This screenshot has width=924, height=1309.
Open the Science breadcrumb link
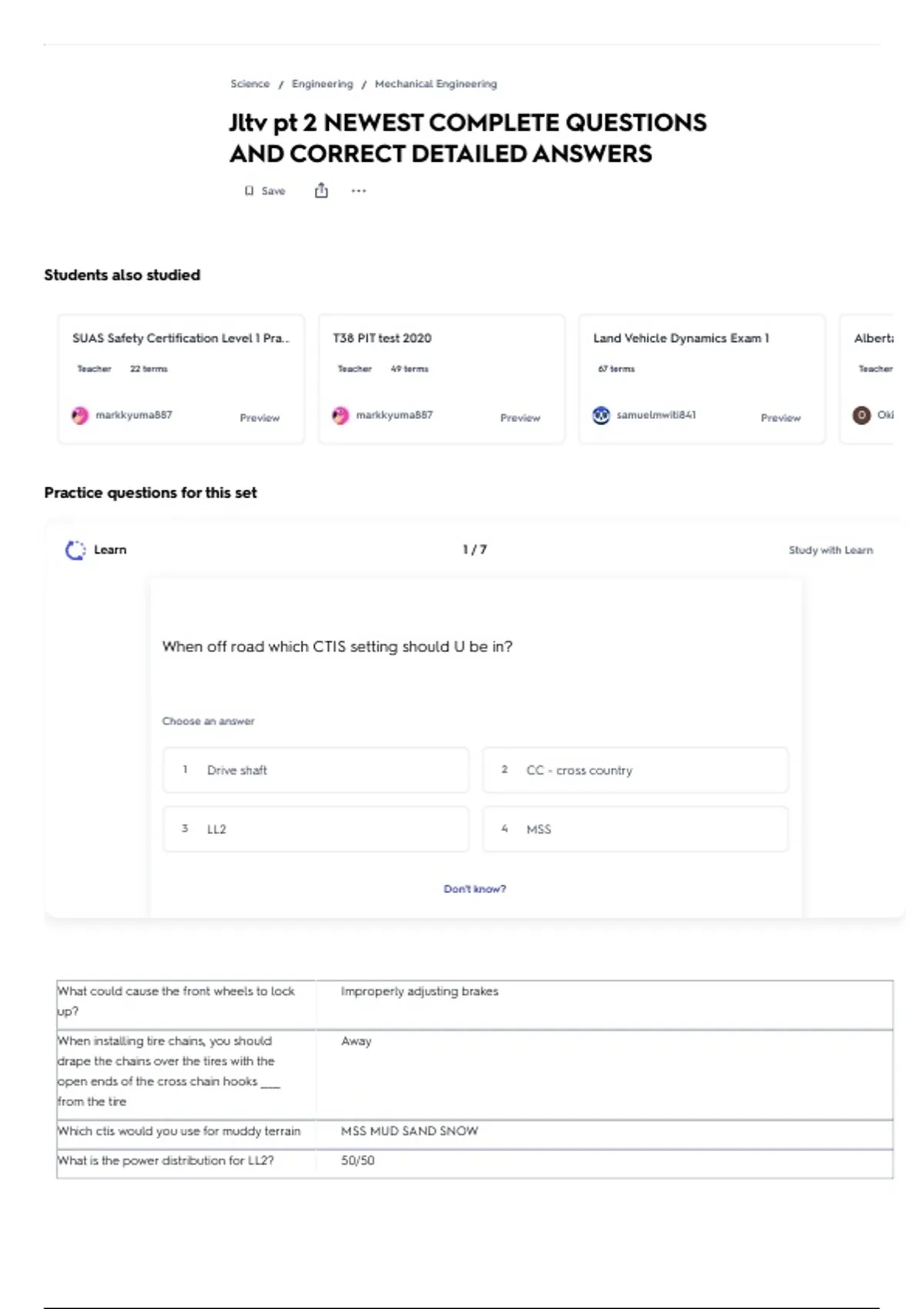pos(250,84)
